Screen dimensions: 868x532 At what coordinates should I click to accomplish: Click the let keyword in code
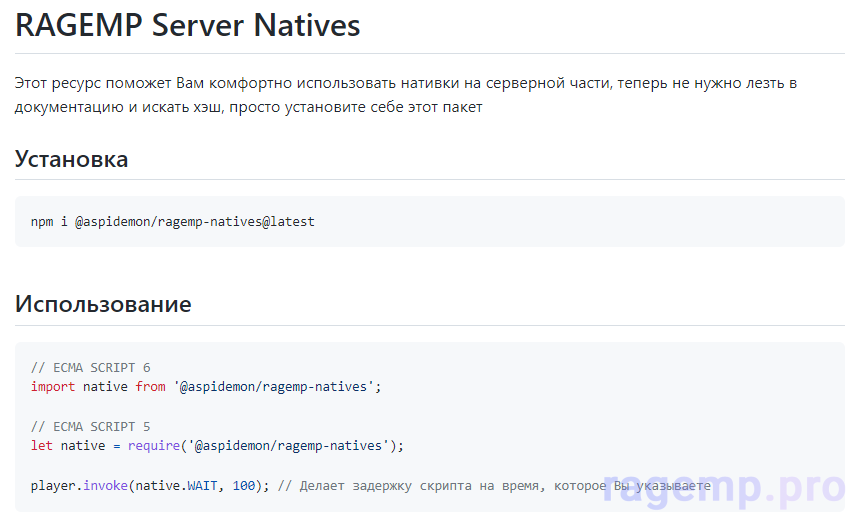tap(42, 445)
